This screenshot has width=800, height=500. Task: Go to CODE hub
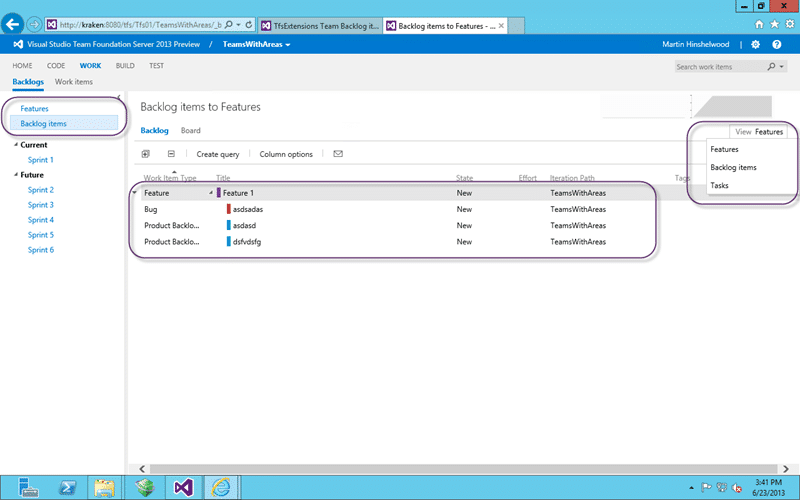coord(56,65)
